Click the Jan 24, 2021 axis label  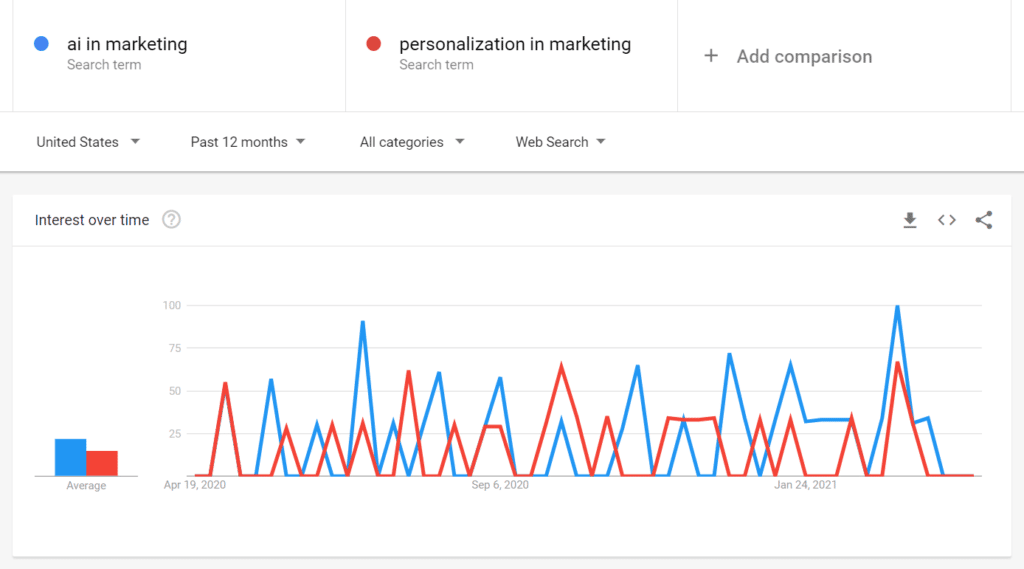pos(806,485)
